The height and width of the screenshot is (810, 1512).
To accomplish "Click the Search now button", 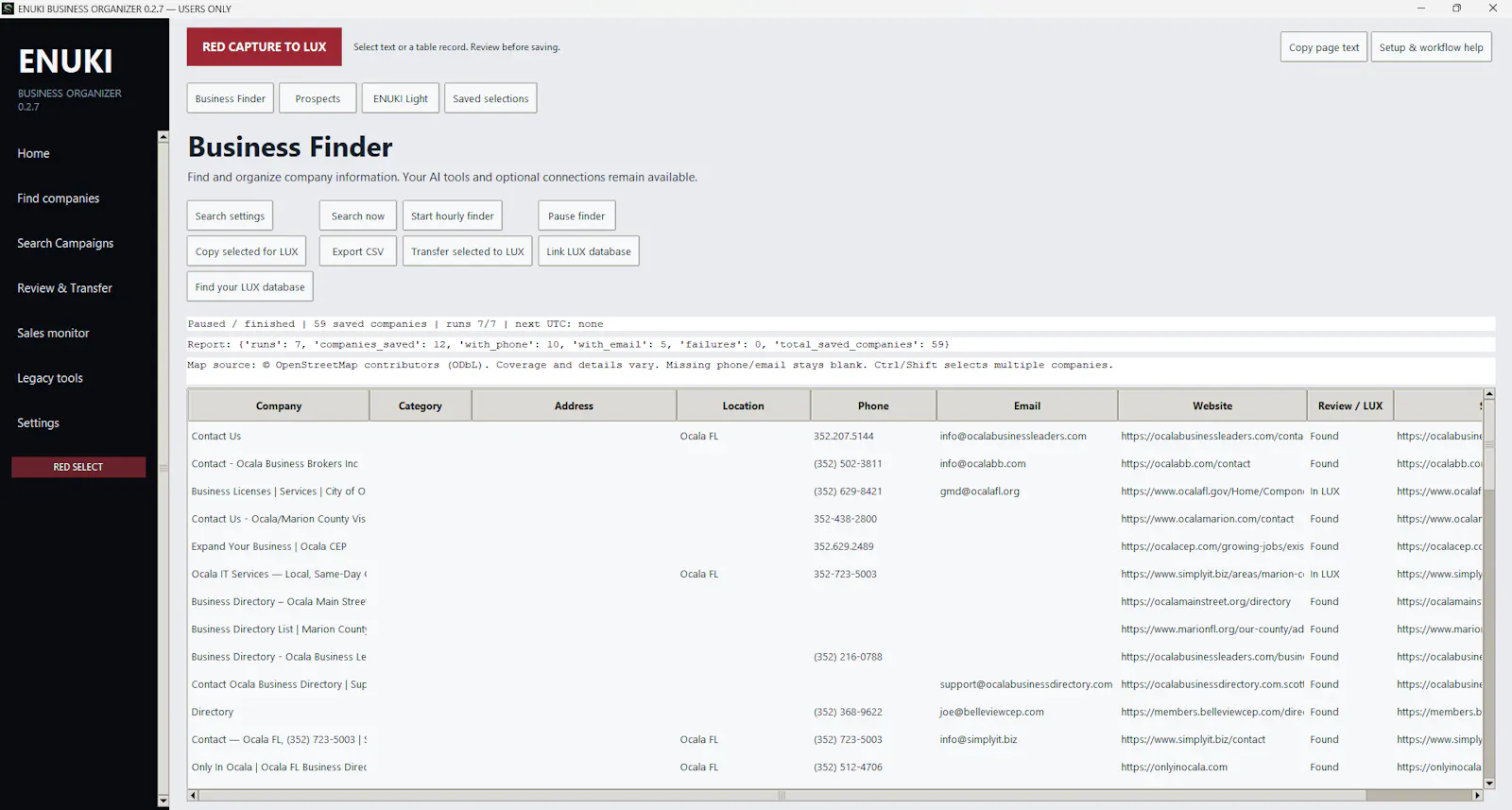I will (x=358, y=215).
